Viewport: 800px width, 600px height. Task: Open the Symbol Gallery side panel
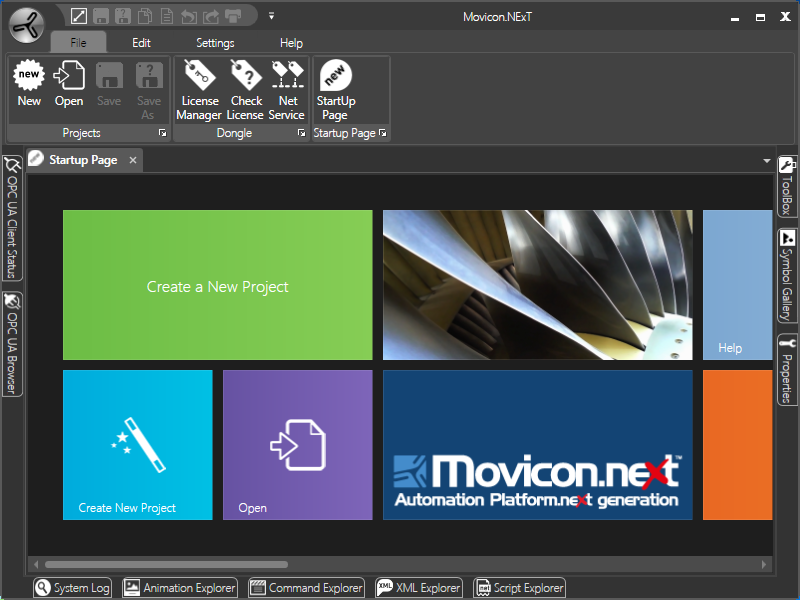(787, 276)
